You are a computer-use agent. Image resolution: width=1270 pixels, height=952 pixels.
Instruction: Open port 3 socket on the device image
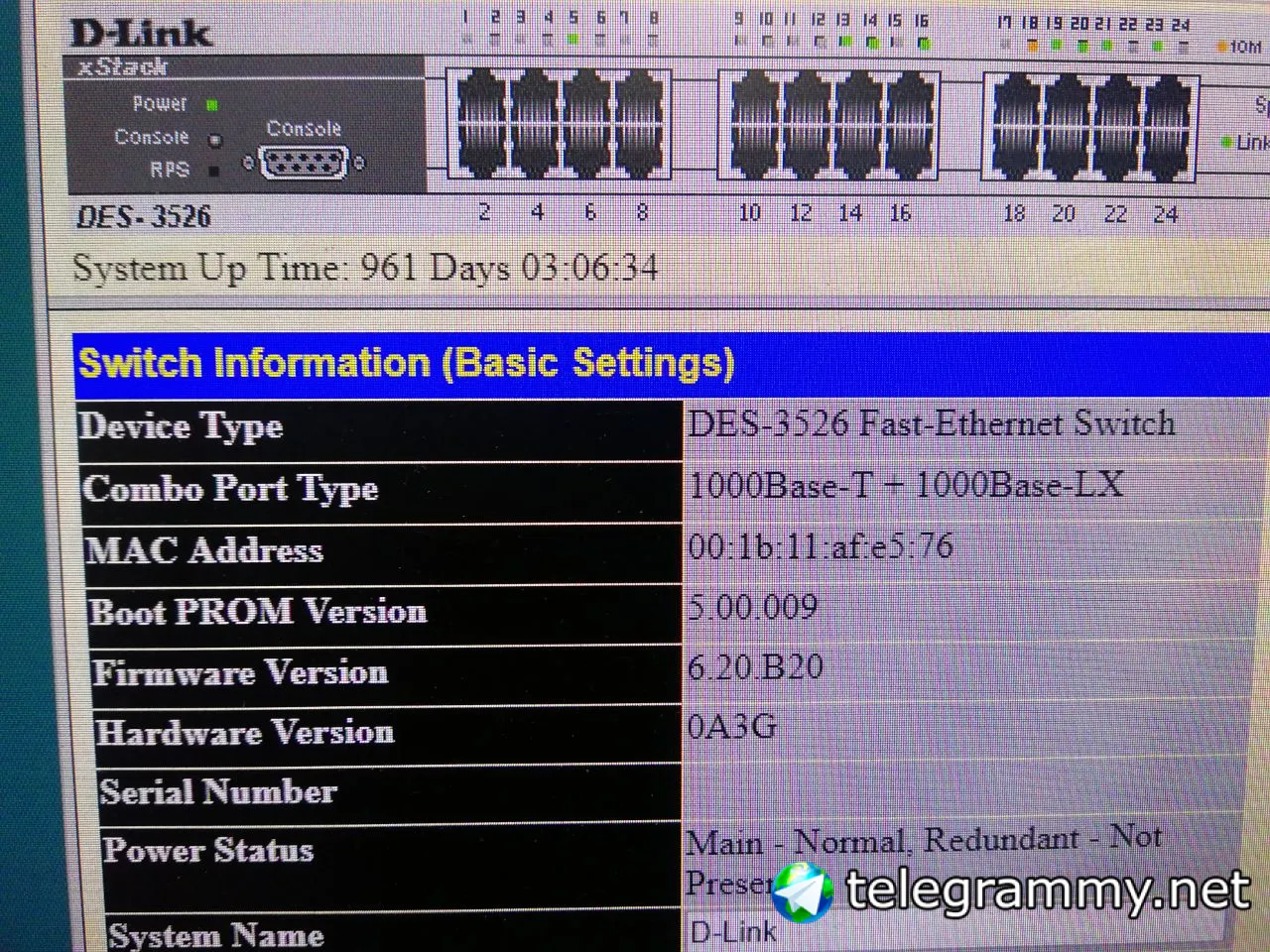(534, 98)
